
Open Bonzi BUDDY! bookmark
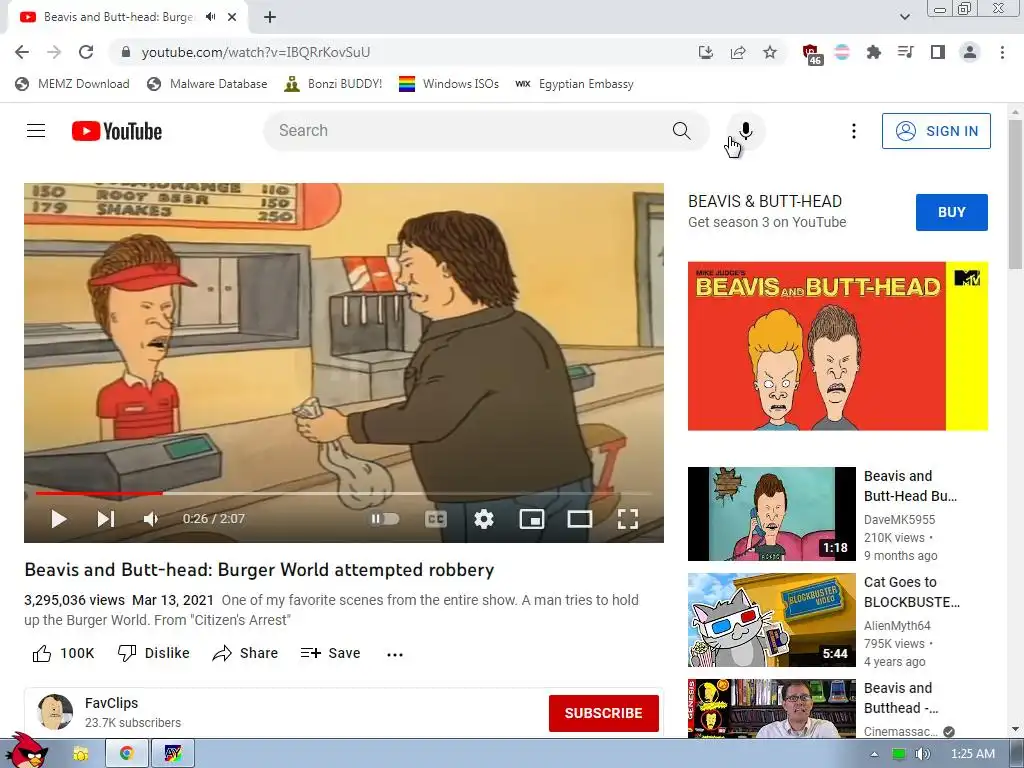[333, 84]
